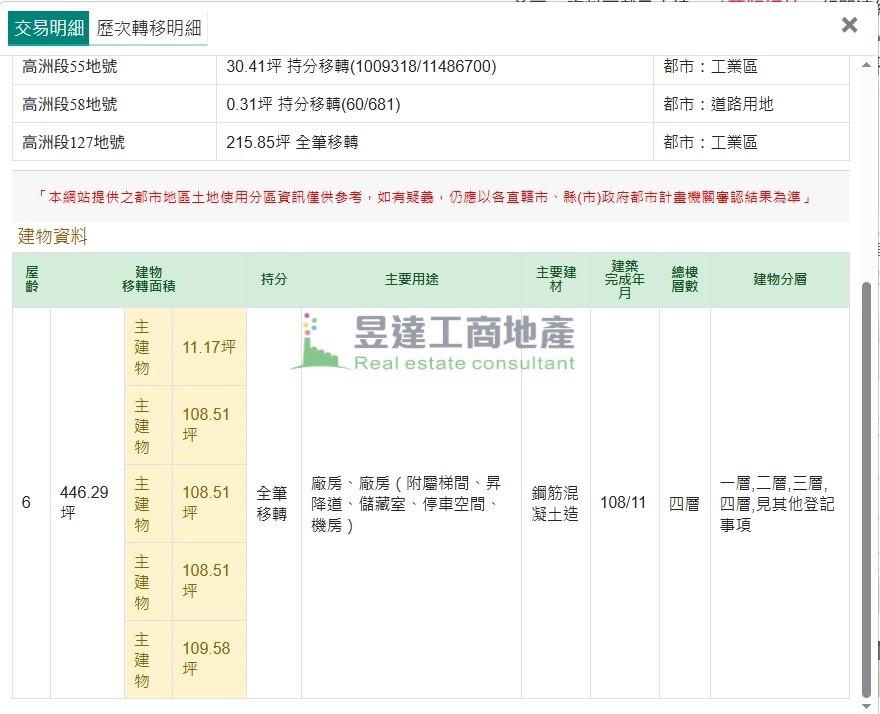
Task: Switch to the 交易明細 tab
Action: [48, 28]
